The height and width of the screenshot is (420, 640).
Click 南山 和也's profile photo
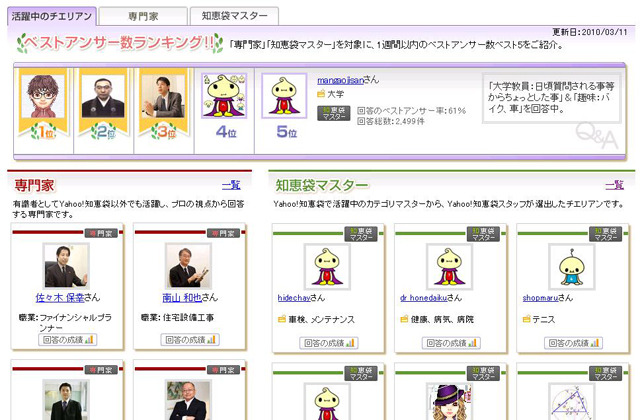pos(188,266)
